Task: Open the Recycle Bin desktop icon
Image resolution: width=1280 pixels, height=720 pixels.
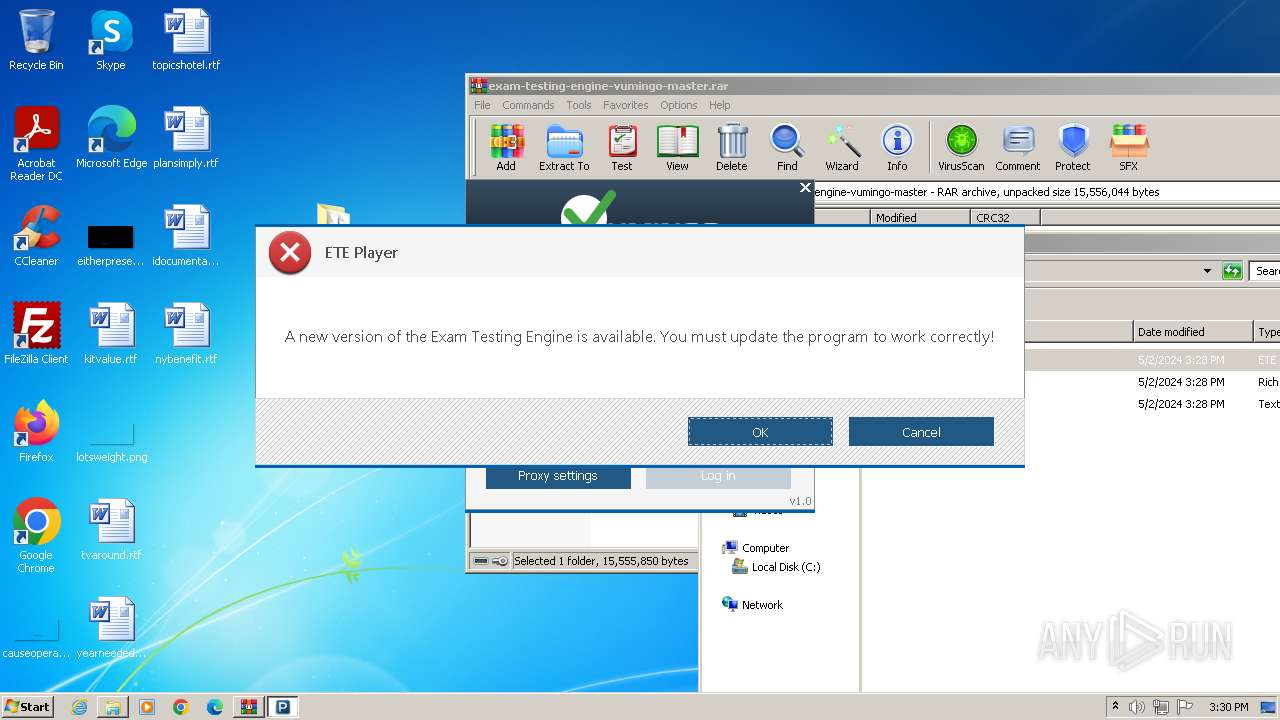Action: pyautogui.click(x=36, y=41)
